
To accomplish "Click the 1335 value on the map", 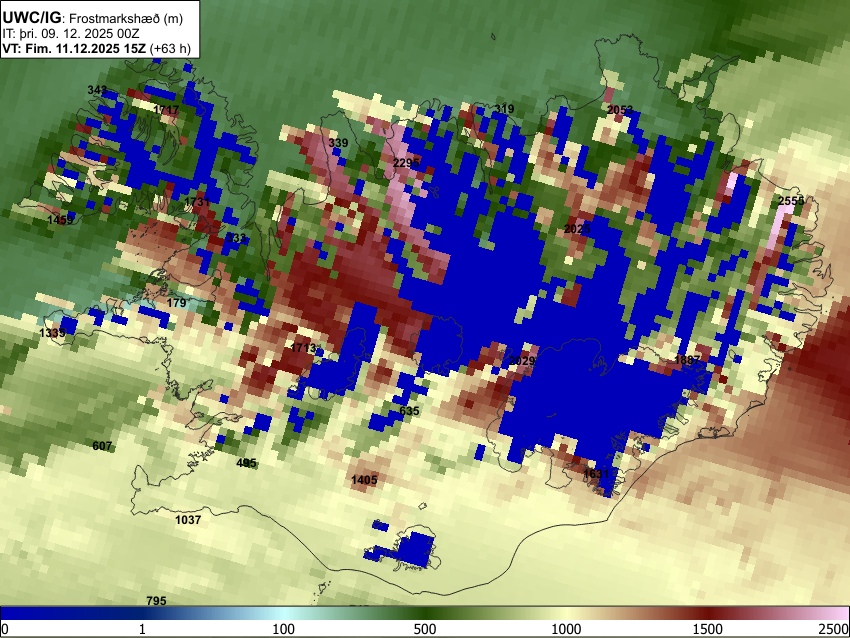I will [x=53, y=332].
